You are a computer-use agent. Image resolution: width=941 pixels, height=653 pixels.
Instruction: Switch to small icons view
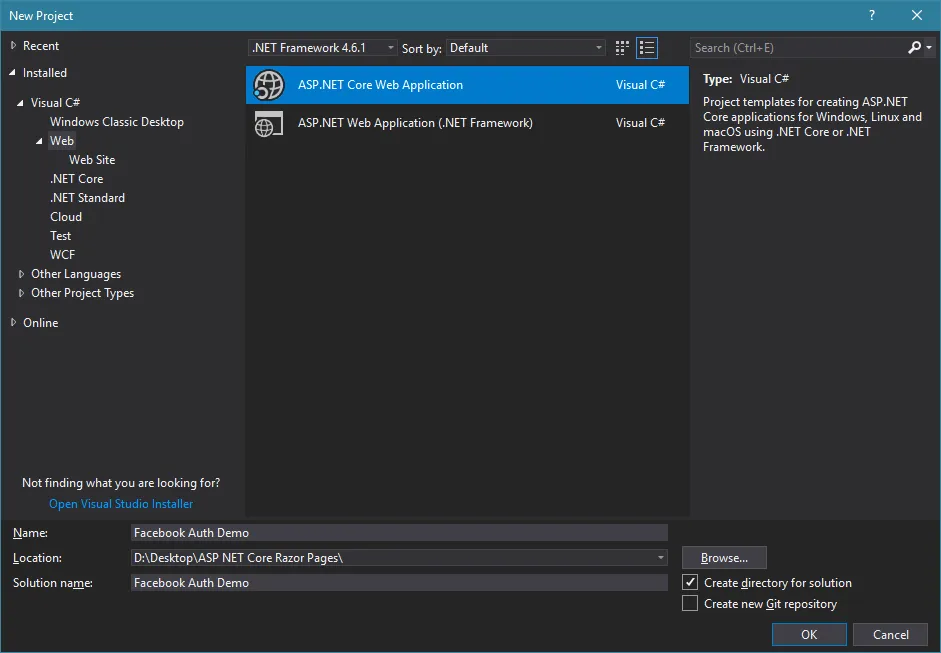(x=622, y=48)
